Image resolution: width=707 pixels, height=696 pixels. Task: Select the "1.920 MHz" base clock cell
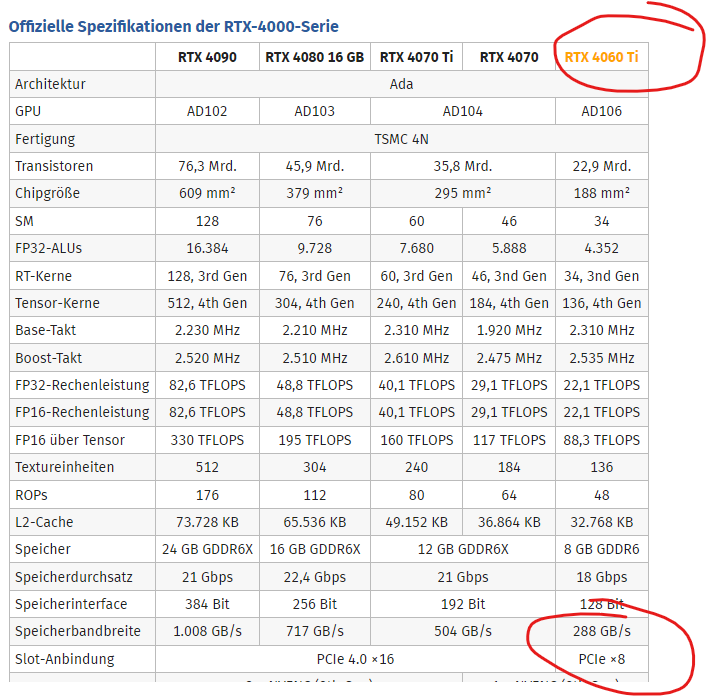pyautogui.click(x=509, y=330)
